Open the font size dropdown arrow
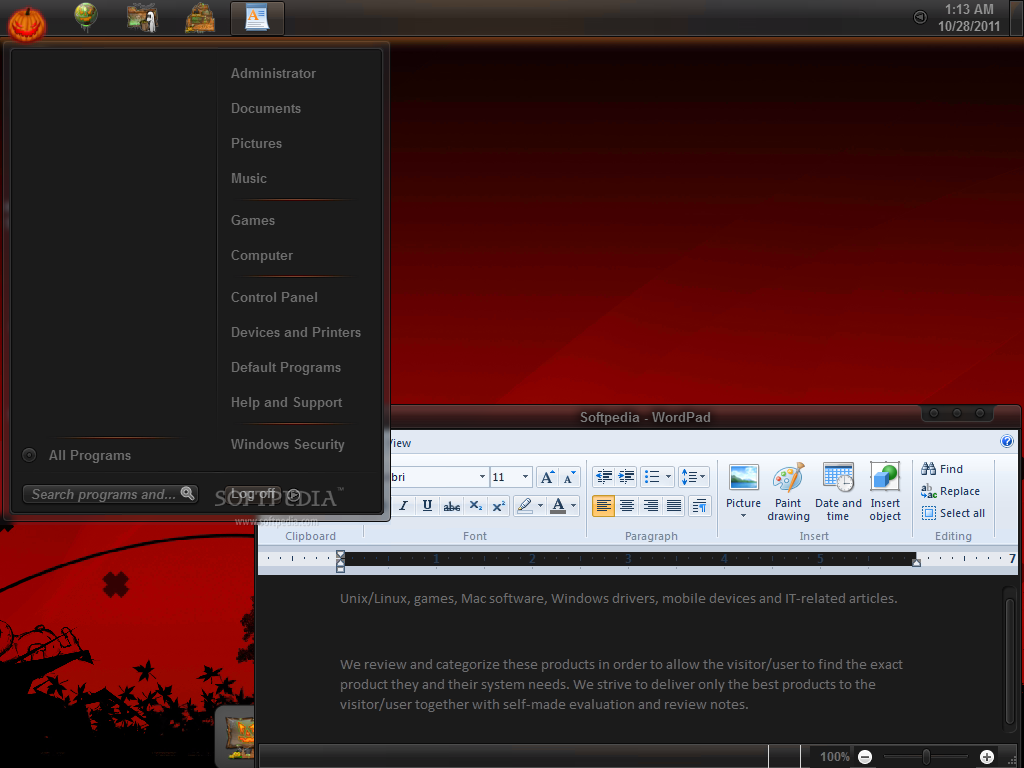The width and height of the screenshot is (1024, 768). point(525,477)
